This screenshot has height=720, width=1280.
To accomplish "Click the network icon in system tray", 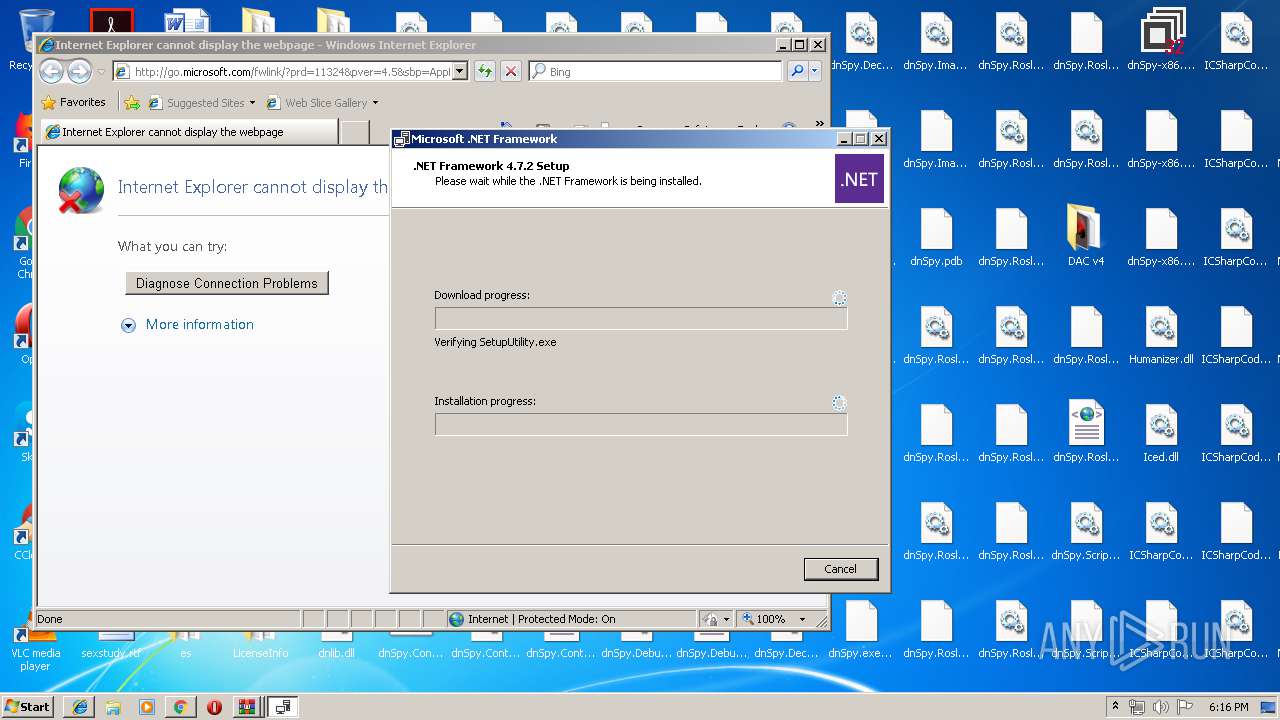I will pos(1137,706).
